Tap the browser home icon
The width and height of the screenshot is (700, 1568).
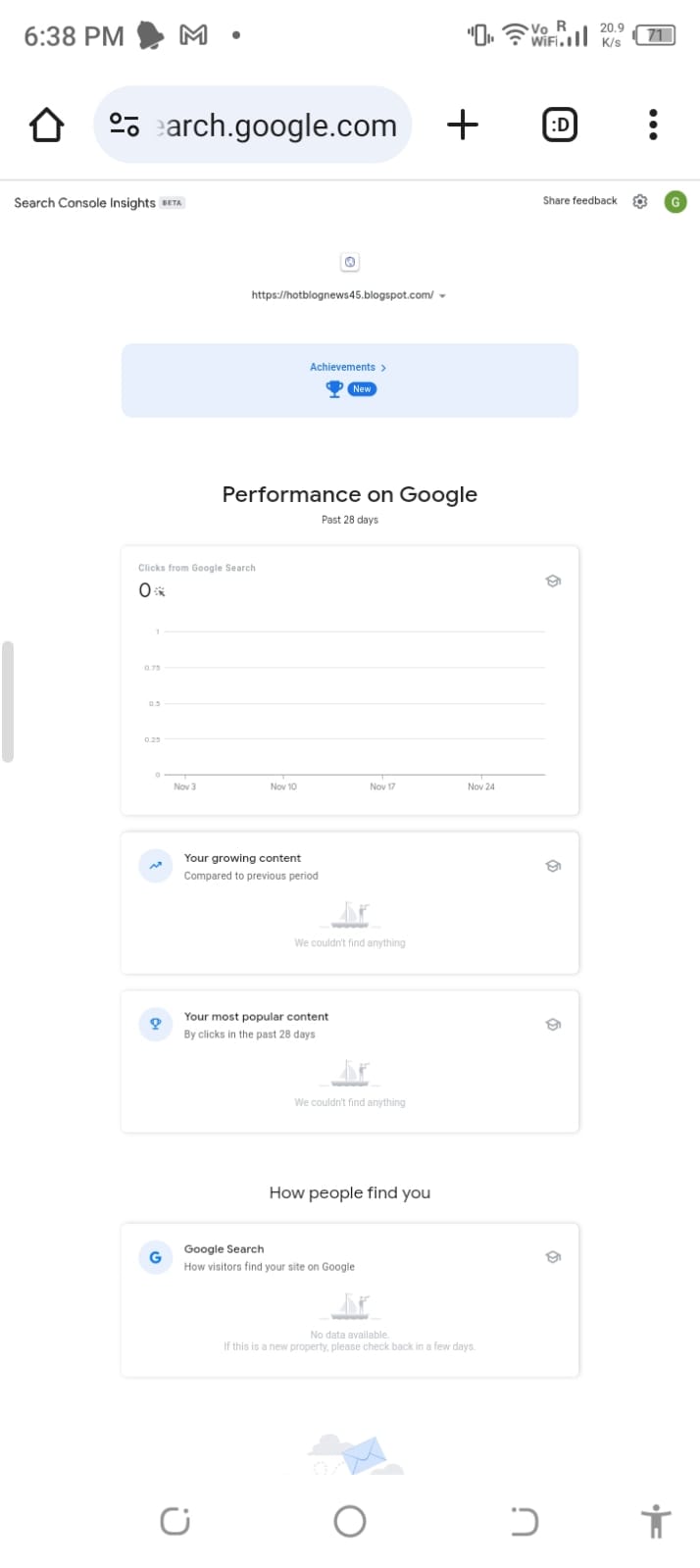click(46, 126)
